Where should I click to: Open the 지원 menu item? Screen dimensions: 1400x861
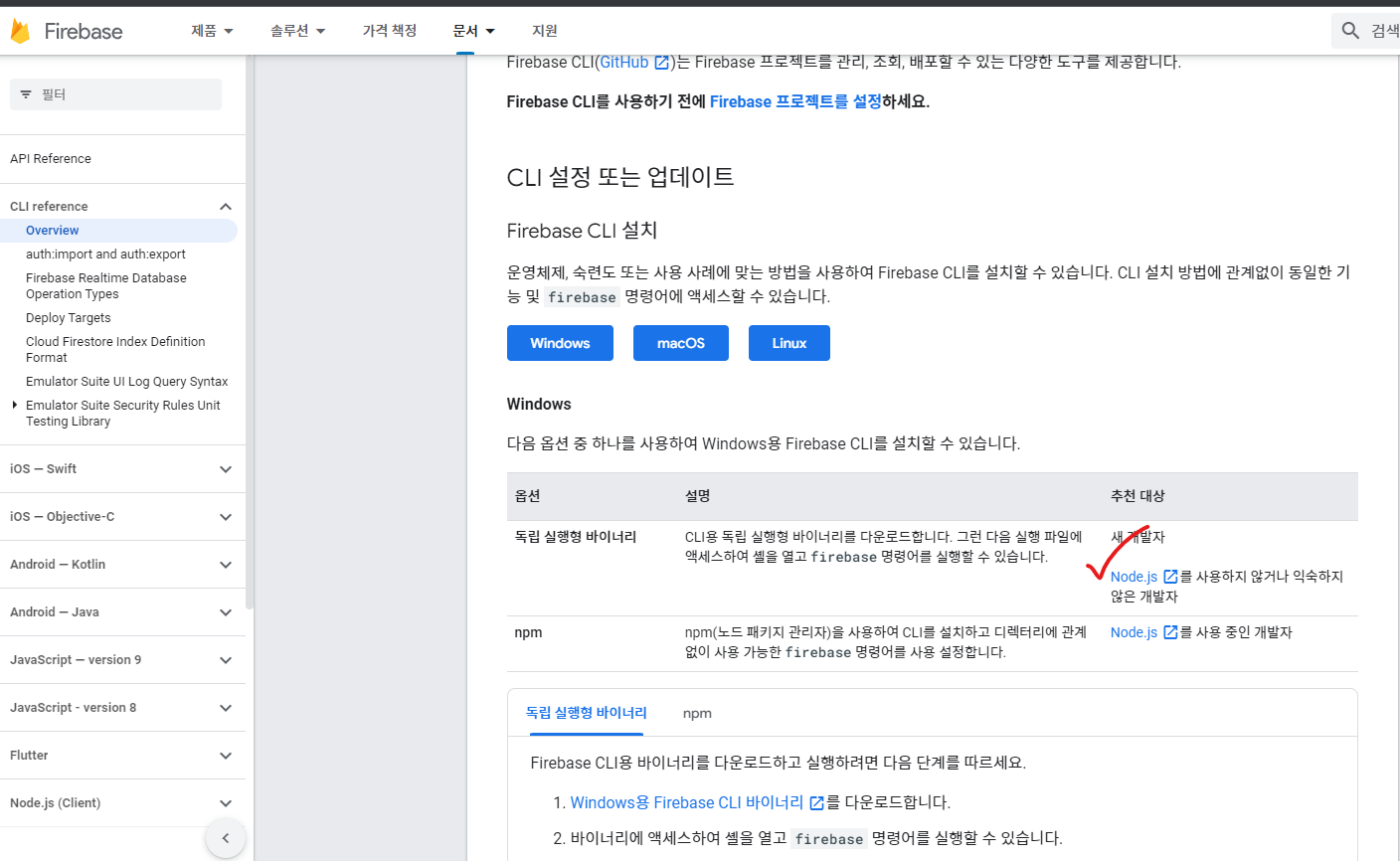(x=545, y=31)
